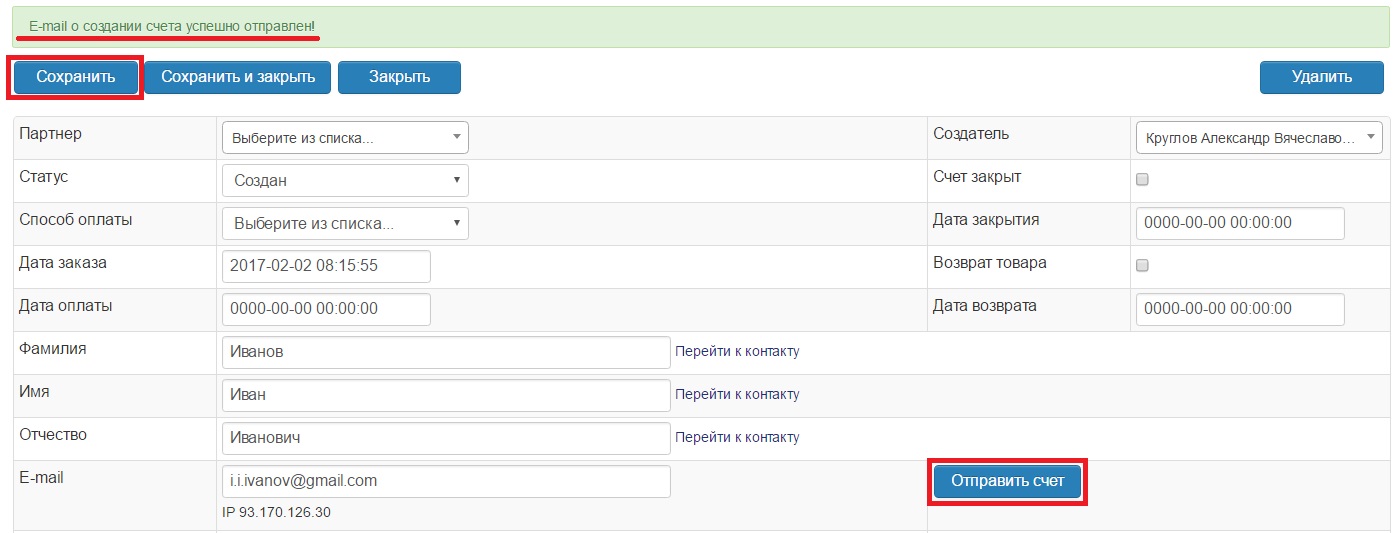Follow Перейти к контакту link beside Имя
The height and width of the screenshot is (533, 1397).
pos(738,395)
